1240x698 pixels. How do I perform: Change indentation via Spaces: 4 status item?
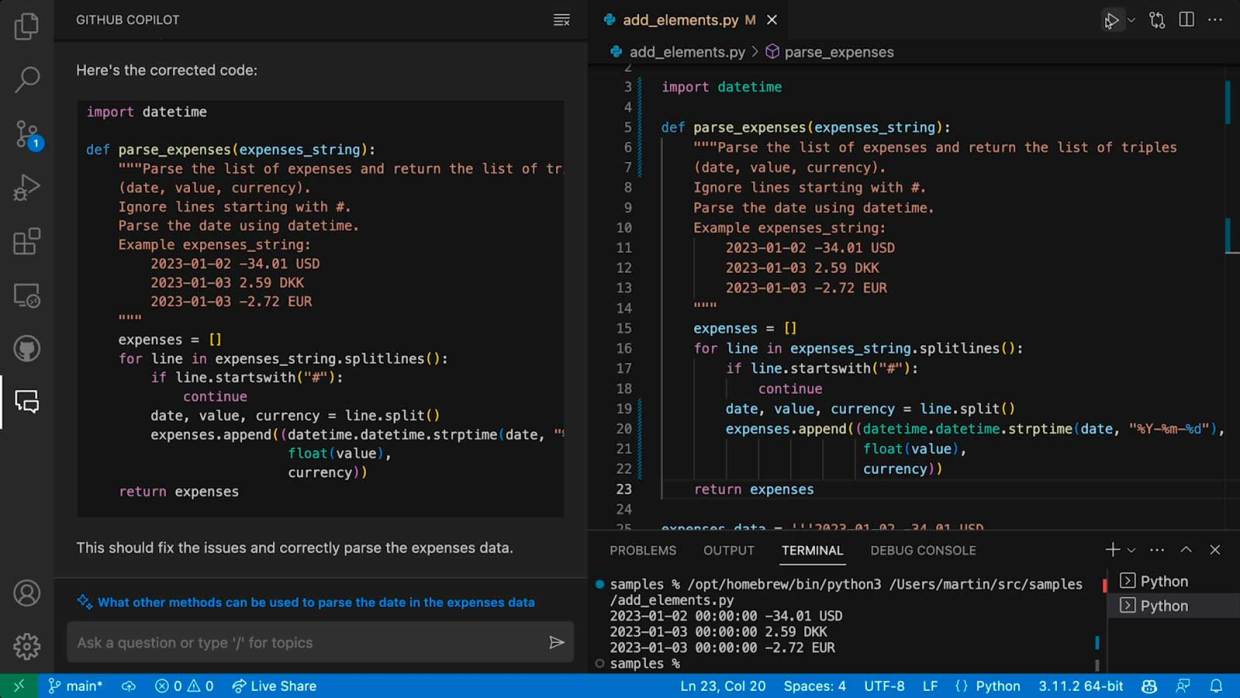tap(815, 686)
